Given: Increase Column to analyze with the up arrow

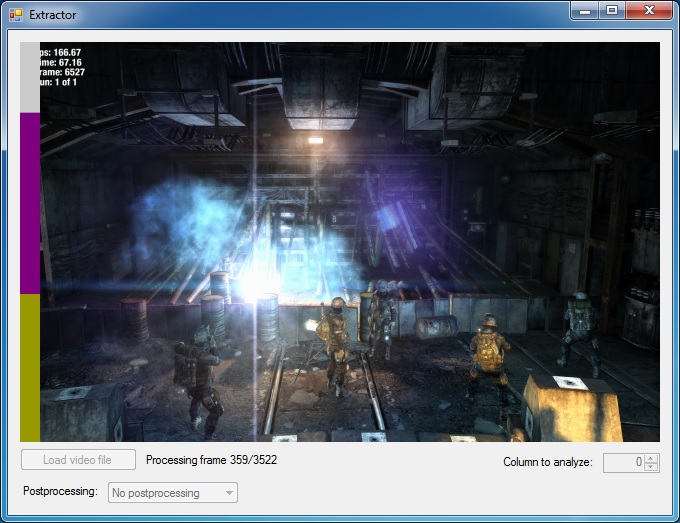Looking at the screenshot, I should (x=651, y=458).
